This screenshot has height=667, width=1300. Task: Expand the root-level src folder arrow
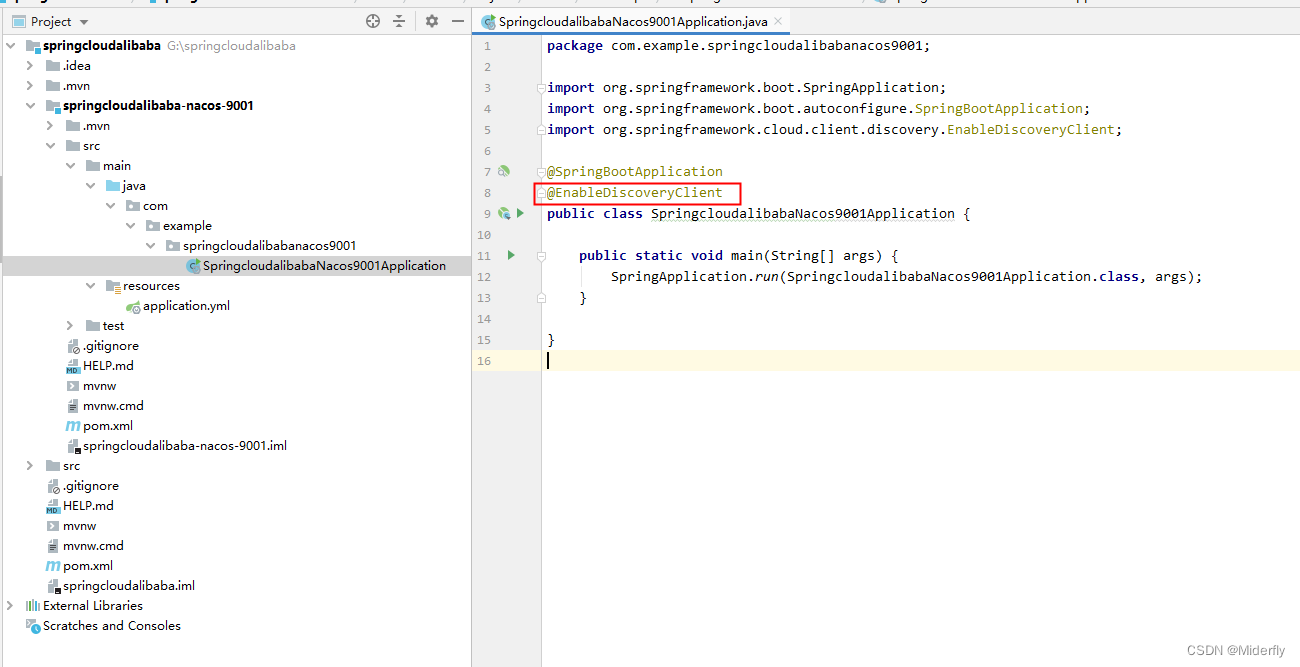[x=31, y=466]
